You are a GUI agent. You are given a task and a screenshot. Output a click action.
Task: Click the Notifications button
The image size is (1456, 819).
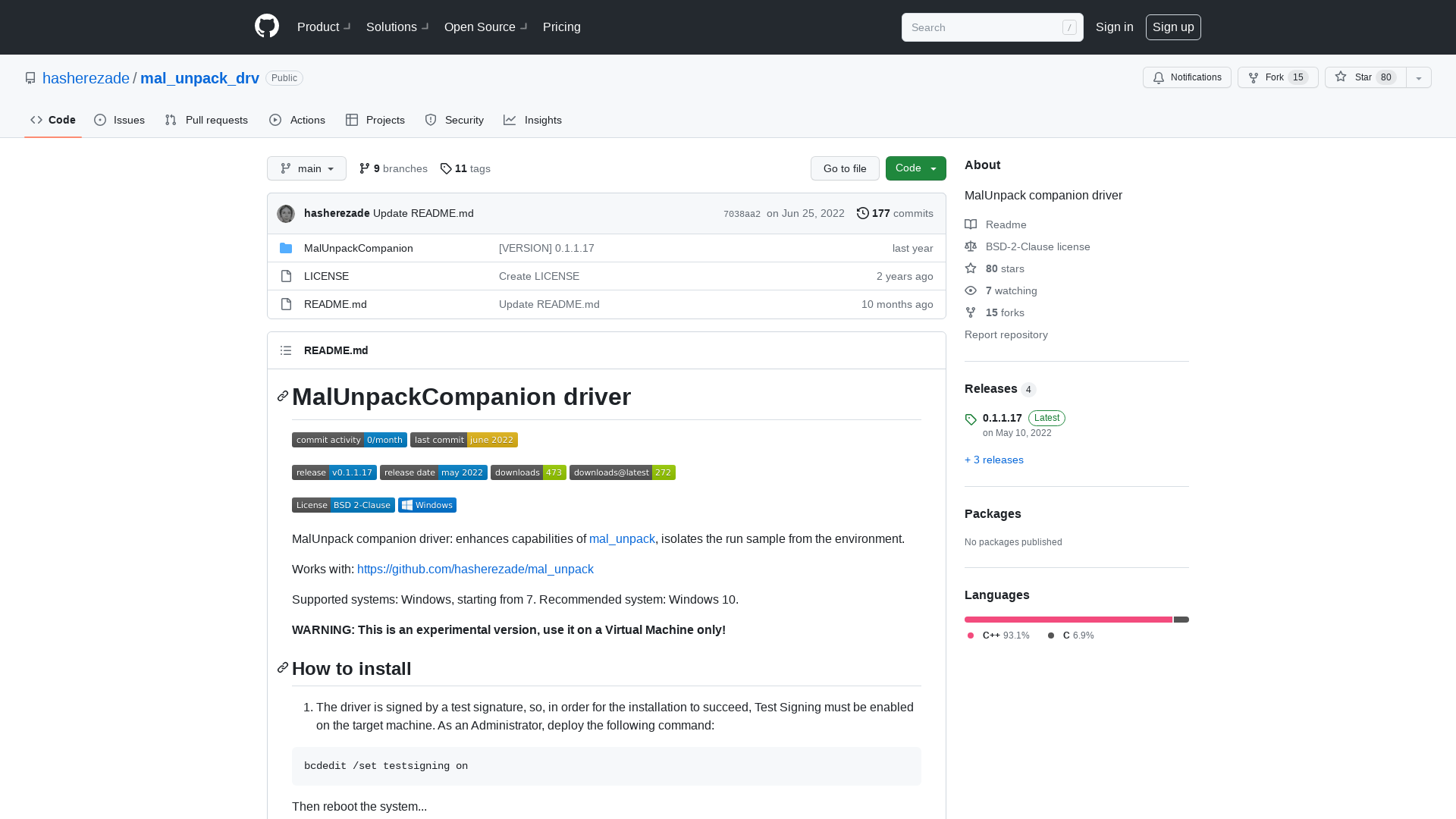point(1187,77)
